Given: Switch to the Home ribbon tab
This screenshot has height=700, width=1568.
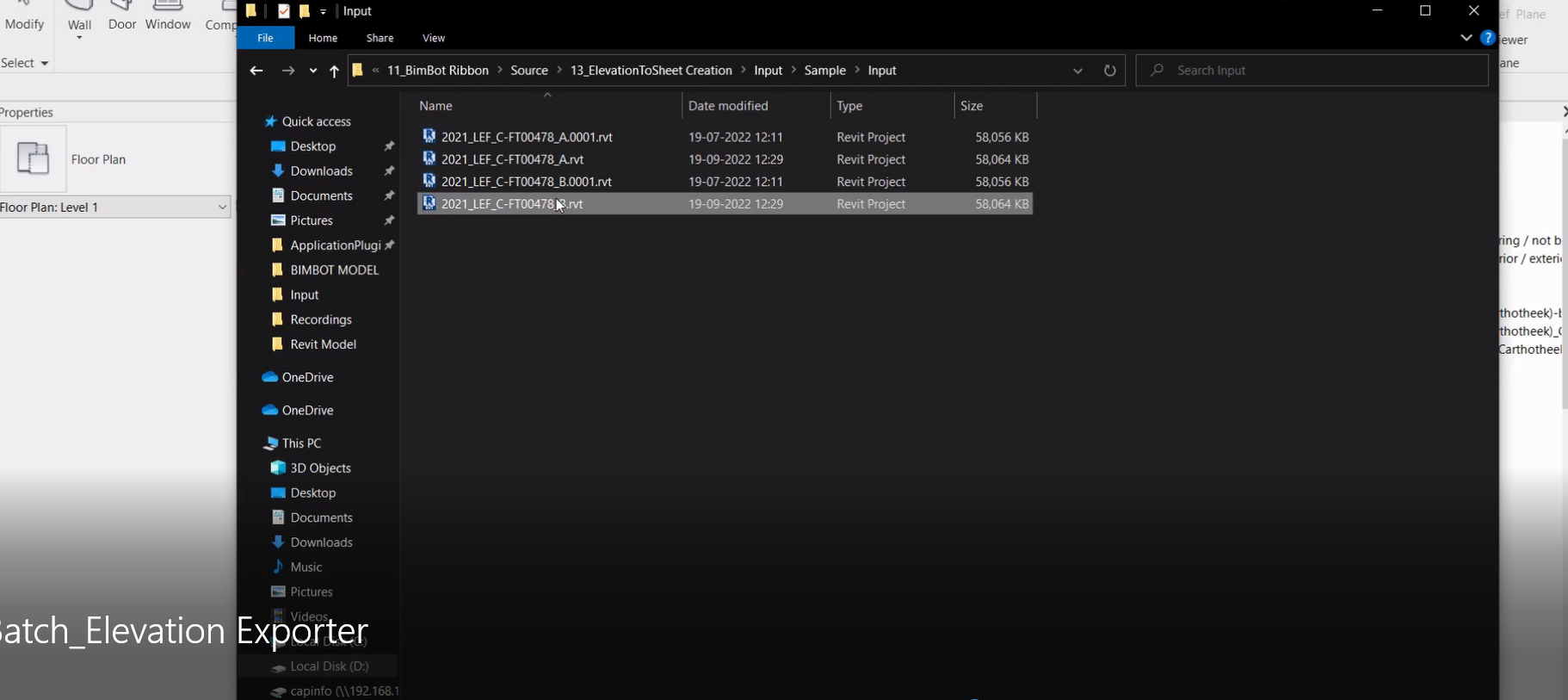Looking at the screenshot, I should [323, 38].
